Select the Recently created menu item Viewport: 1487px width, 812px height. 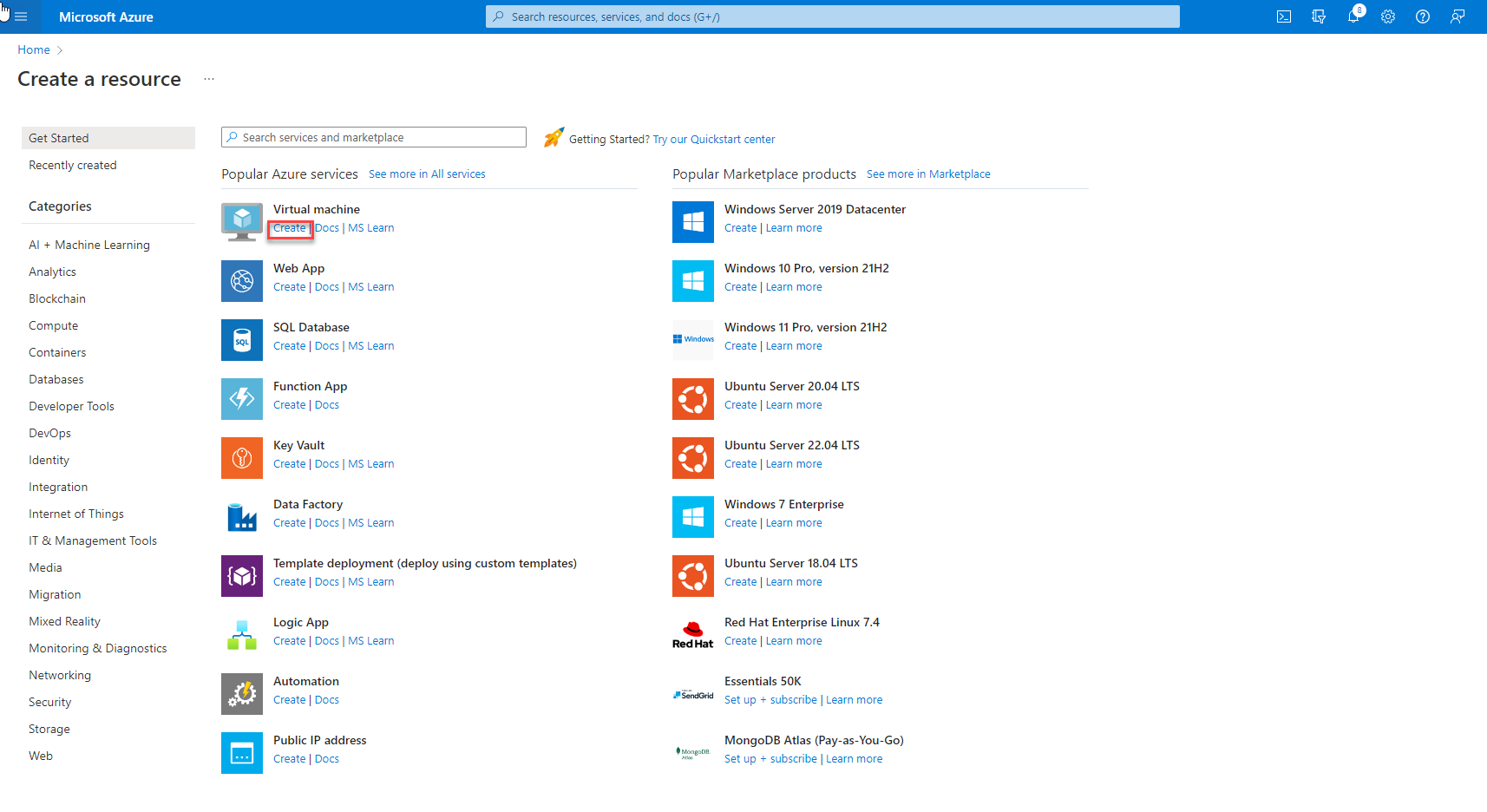pyautogui.click(x=73, y=165)
